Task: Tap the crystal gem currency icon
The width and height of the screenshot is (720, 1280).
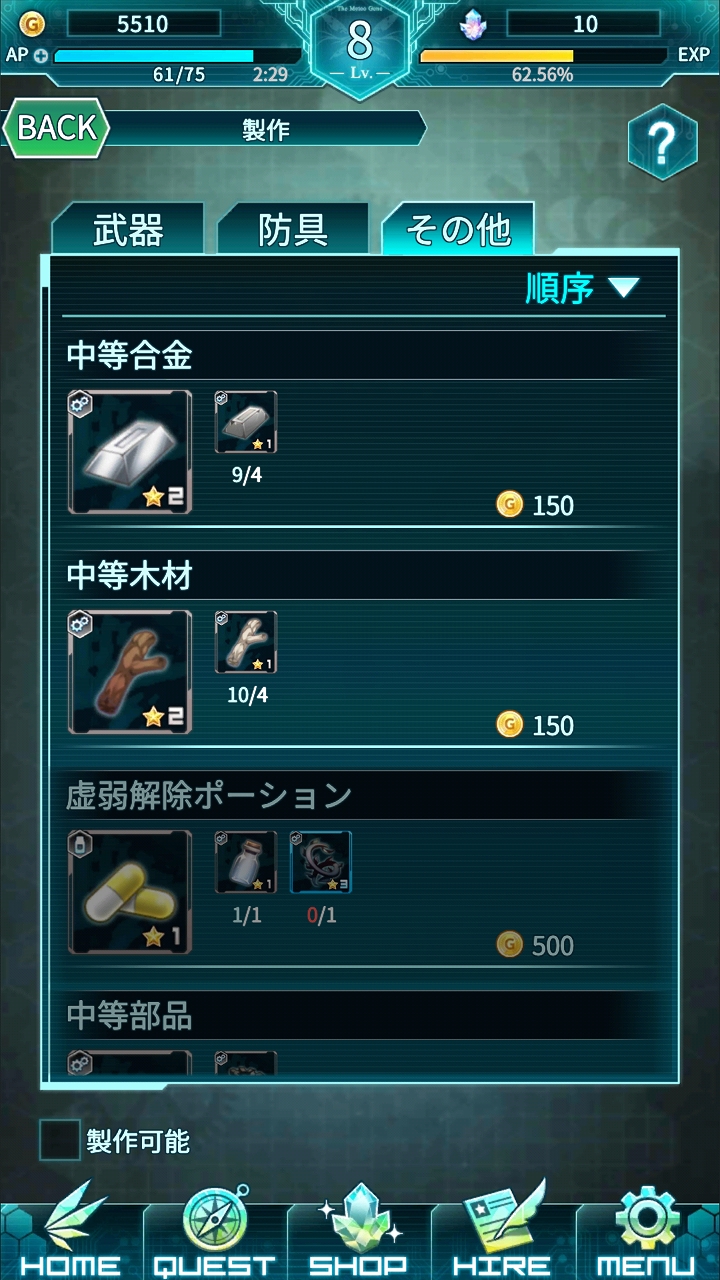Action: [473, 23]
